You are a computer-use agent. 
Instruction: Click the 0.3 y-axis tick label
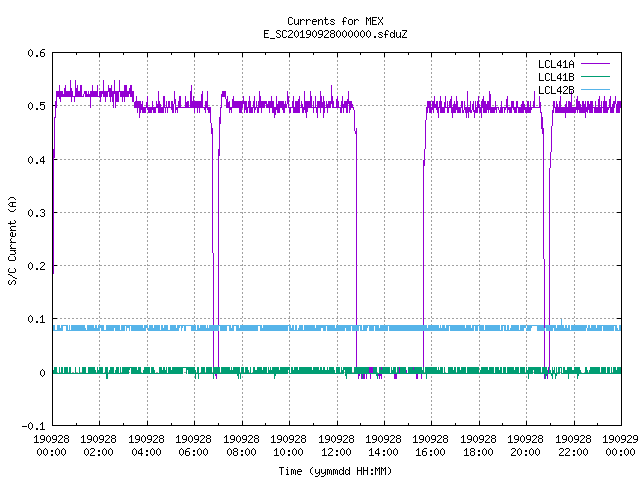click(36, 213)
